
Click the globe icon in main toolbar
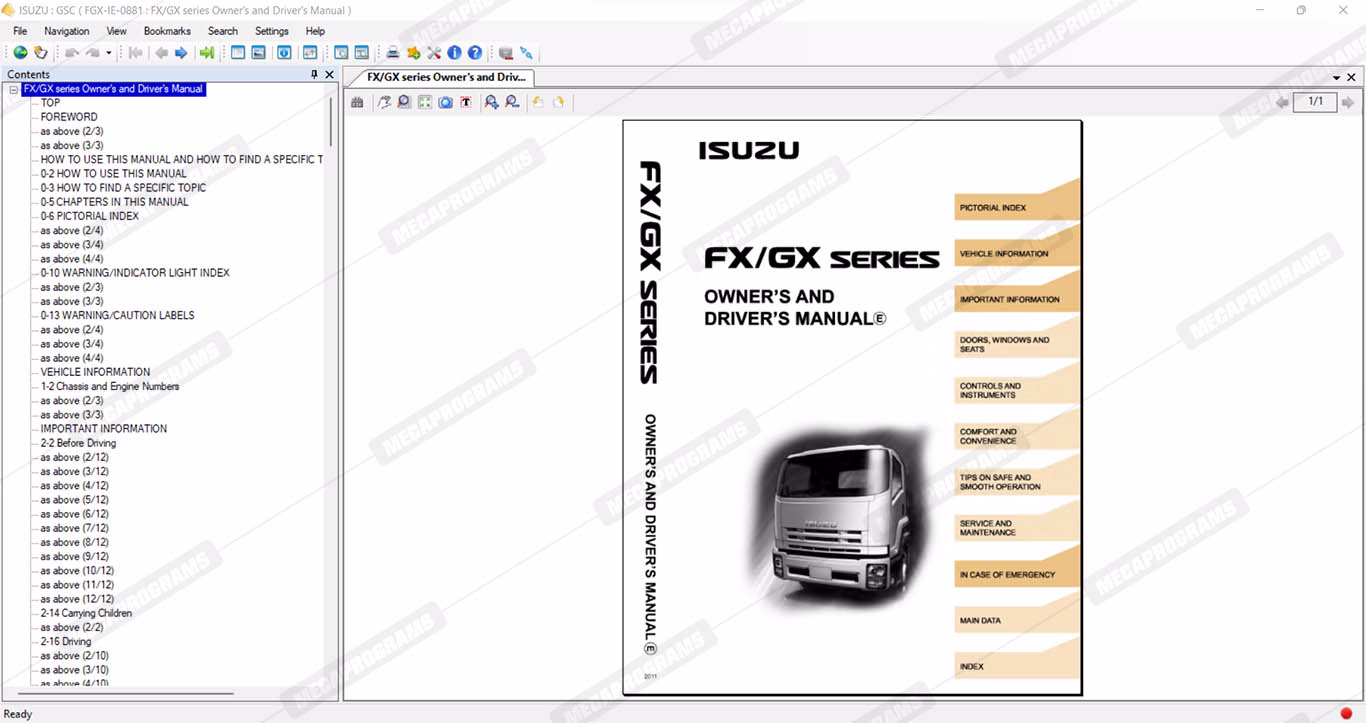click(20, 53)
